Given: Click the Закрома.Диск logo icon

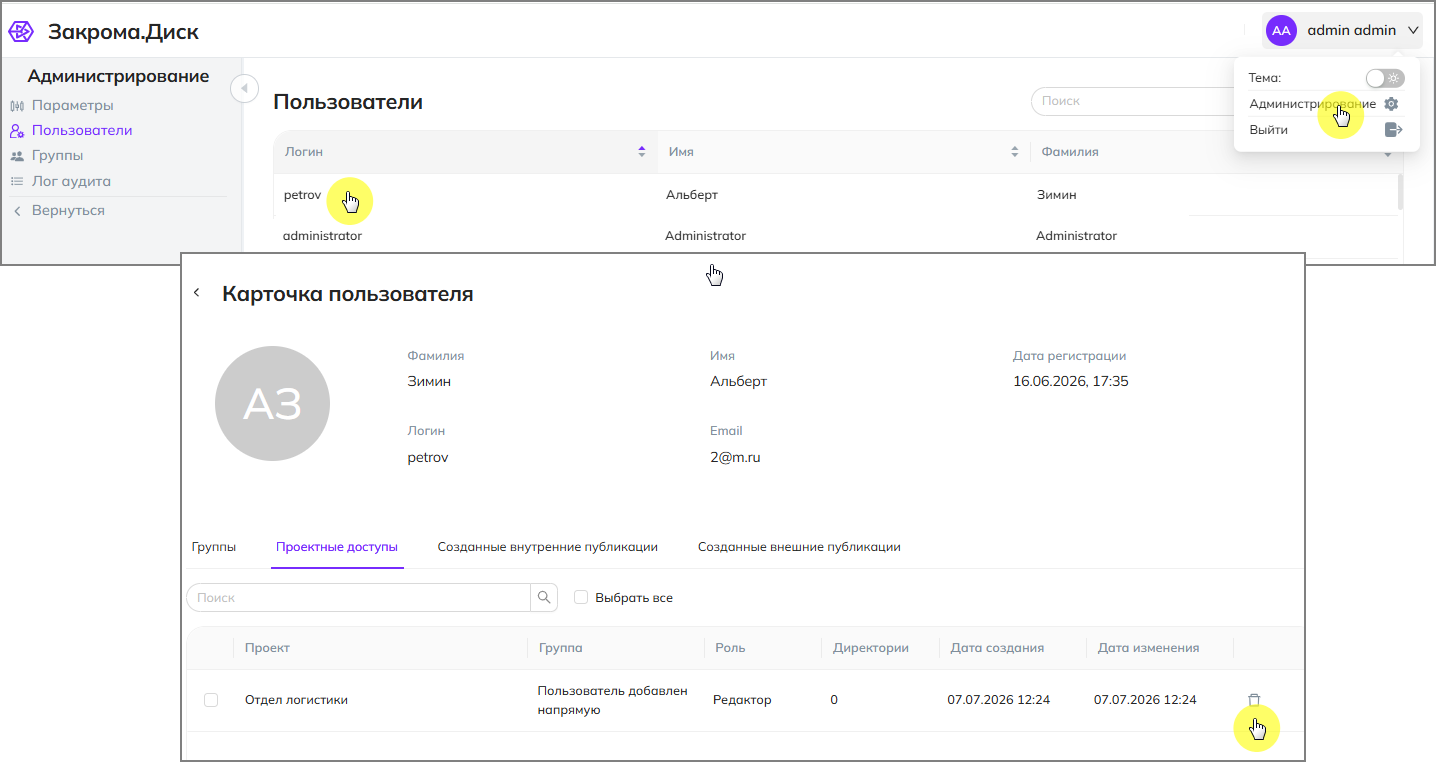Looking at the screenshot, I should [21, 32].
